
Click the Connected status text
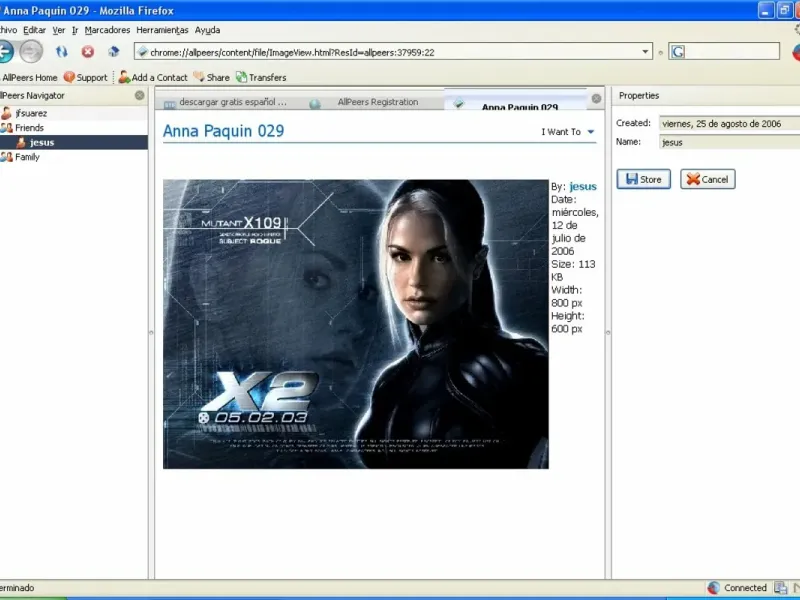tap(745, 588)
